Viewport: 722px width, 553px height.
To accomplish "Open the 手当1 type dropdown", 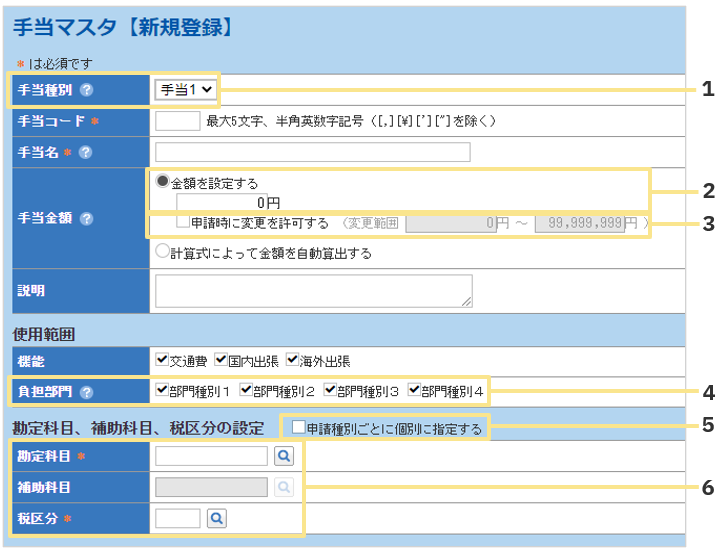I will click(187, 90).
